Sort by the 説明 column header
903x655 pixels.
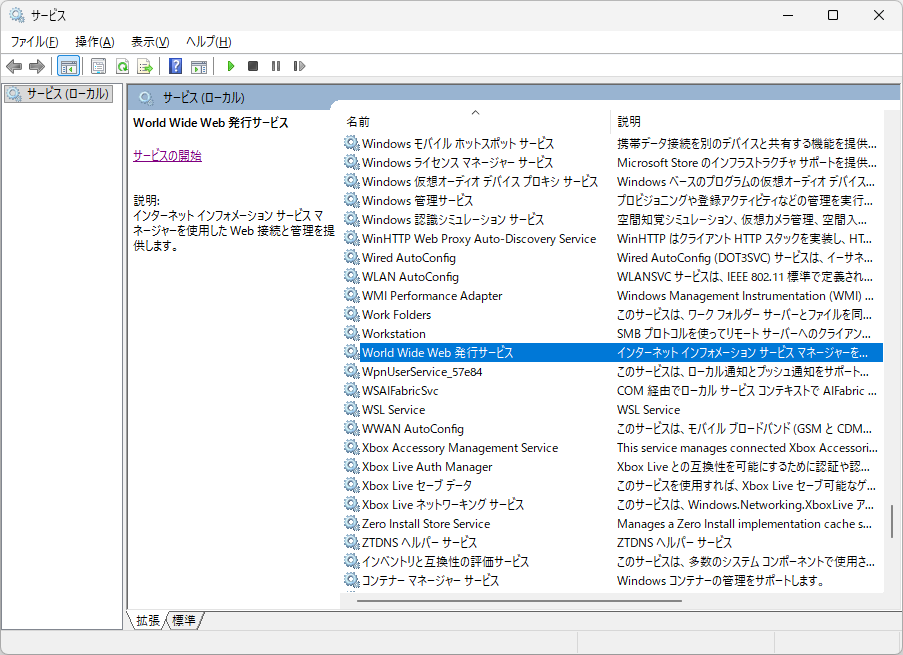(x=746, y=122)
